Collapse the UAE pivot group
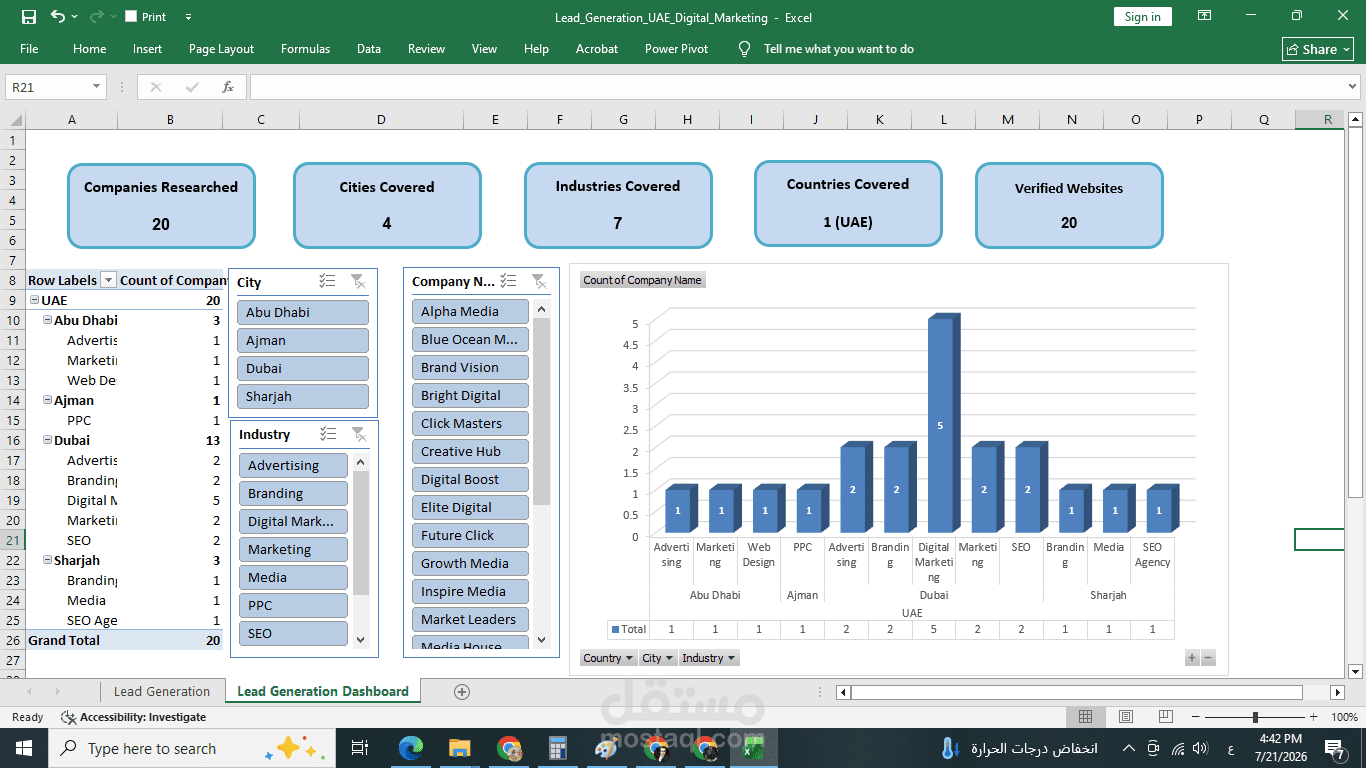This screenshot has height=768, width=1366. tap(34, 300)
